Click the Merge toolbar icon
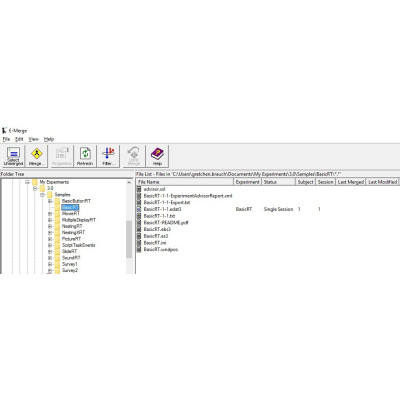The height and width of the screenshot is (400, 400). [x=36, y=156]
